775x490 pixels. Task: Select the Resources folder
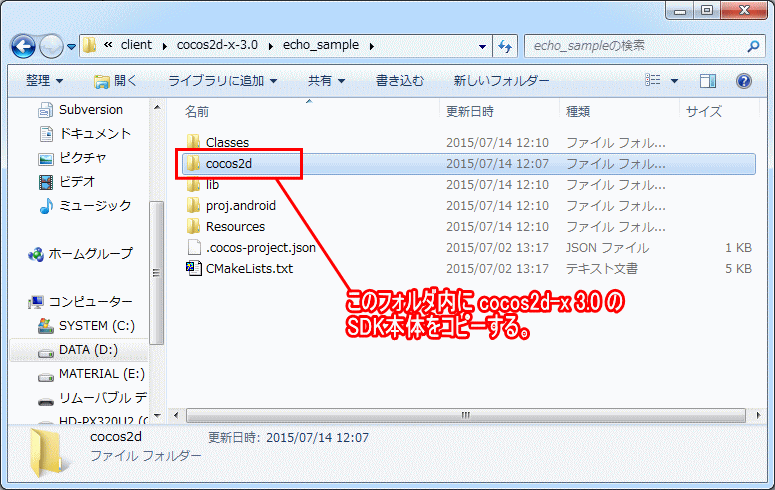pyautogui.click(x=235, y=226)
